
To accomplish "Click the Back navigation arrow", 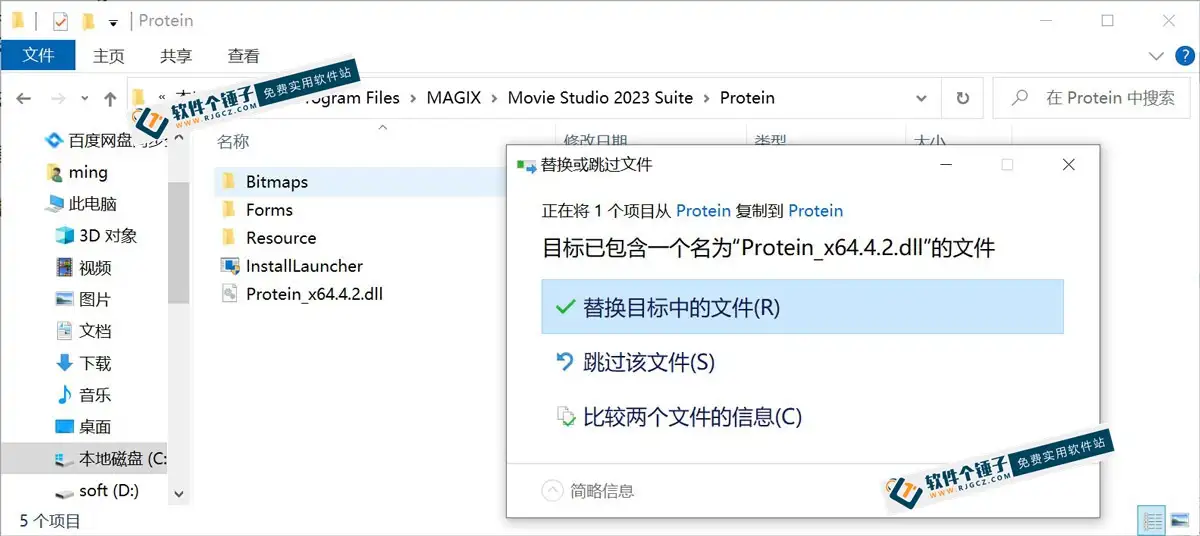I will (x=24, y=98).
